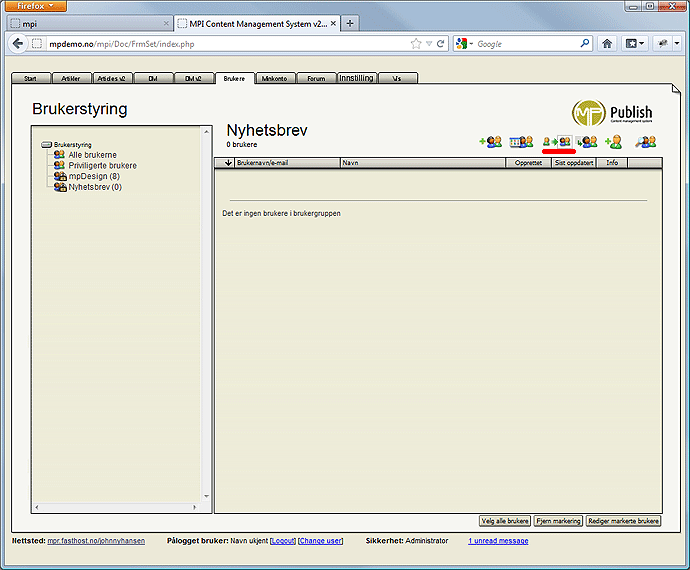690x570 pixels.
Task: Click the tree panel scroll right arrow
Action: point(195,507)
